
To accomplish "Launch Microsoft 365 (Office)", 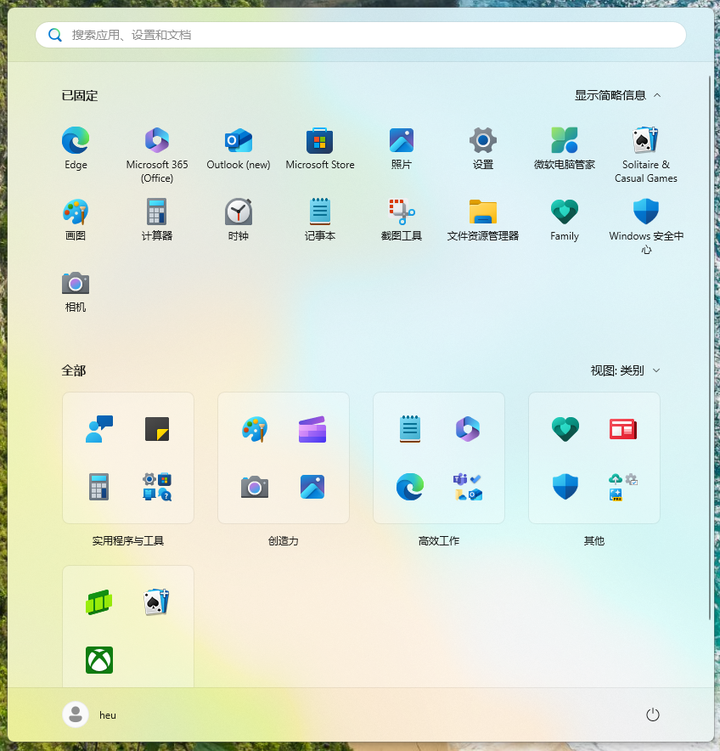I will click(157, 154).
